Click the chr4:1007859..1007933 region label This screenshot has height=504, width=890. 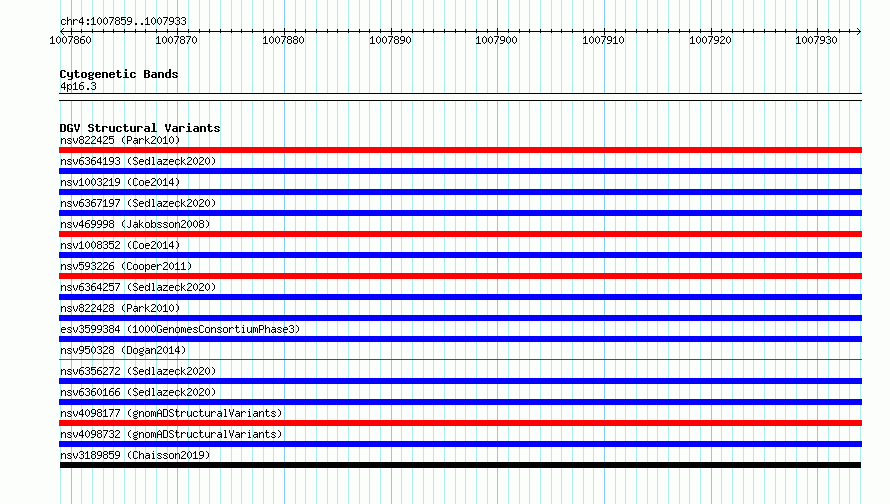pos(123,21)
